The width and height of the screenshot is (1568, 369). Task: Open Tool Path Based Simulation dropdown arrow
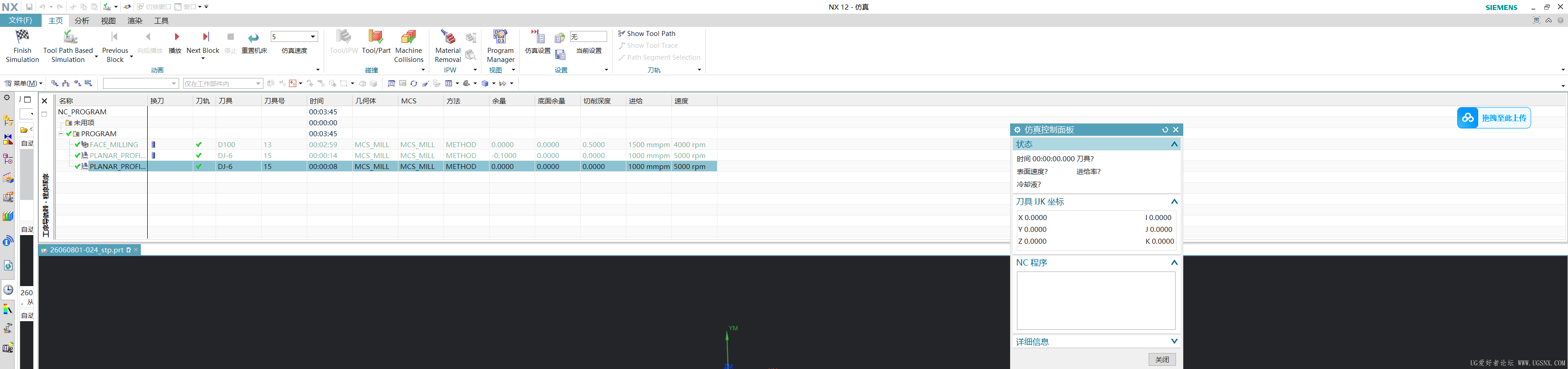click(96, 57)
